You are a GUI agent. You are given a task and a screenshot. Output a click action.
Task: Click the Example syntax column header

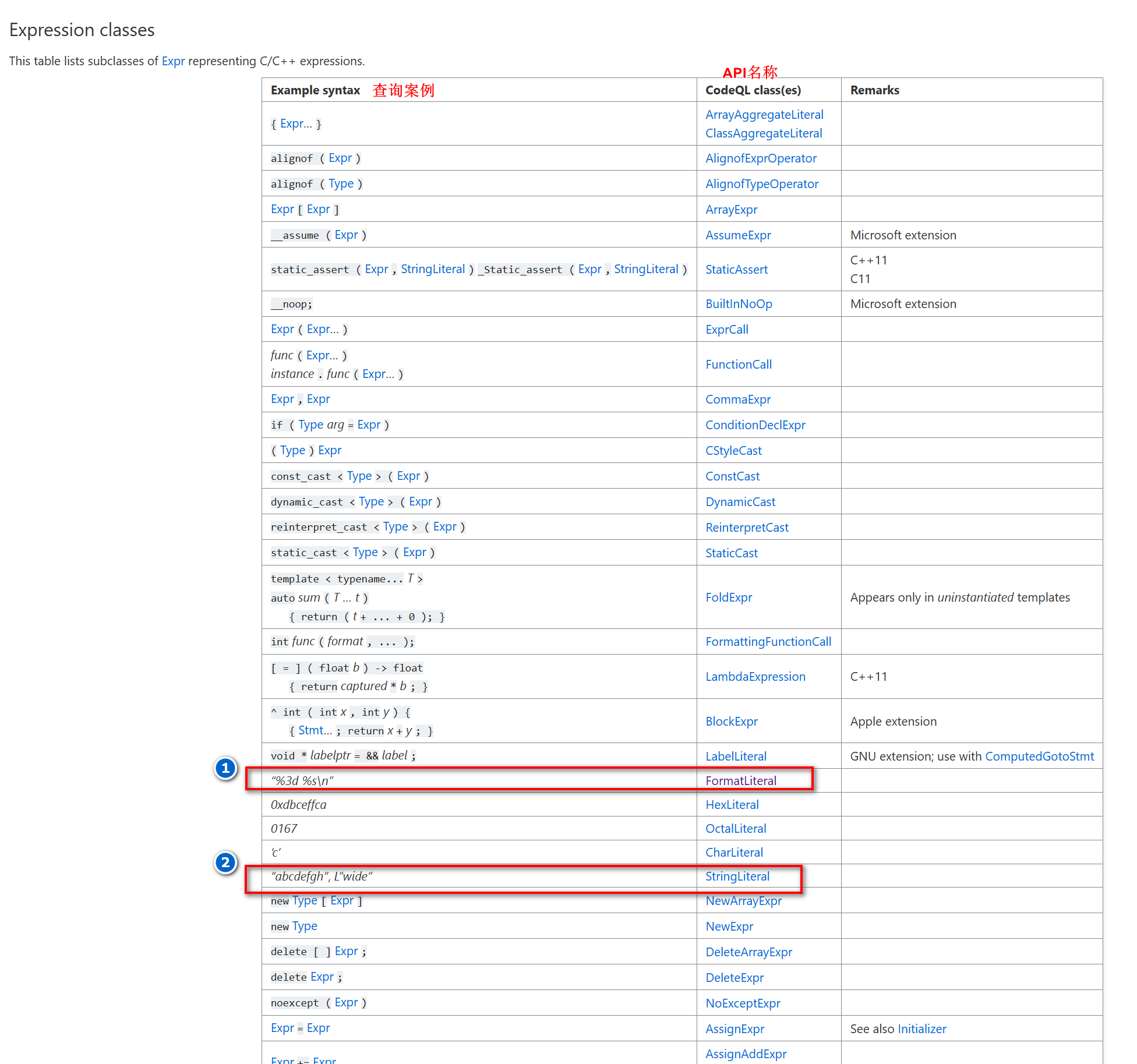point(315,90)
